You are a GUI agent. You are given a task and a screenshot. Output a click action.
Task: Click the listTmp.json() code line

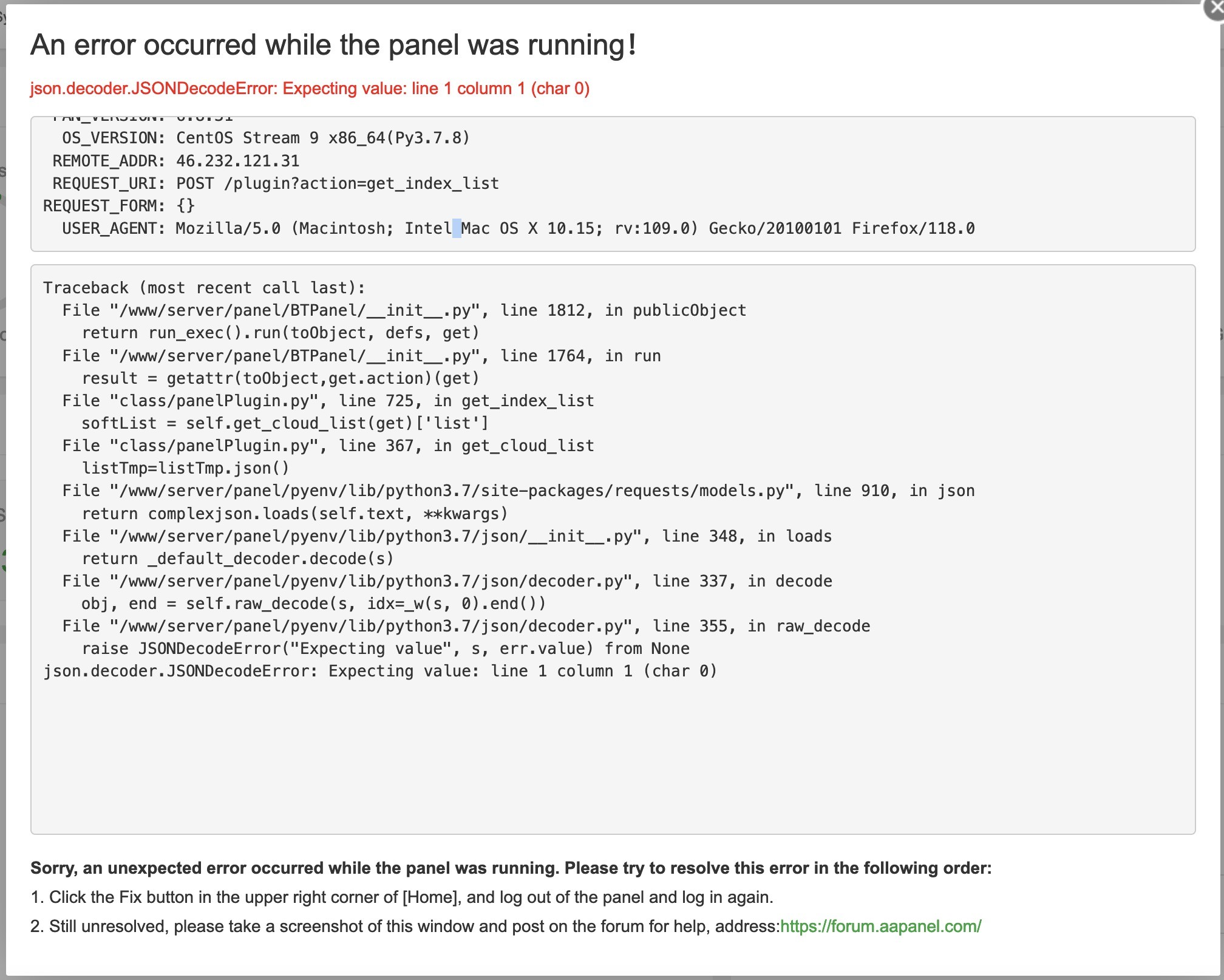coord(185,468)
